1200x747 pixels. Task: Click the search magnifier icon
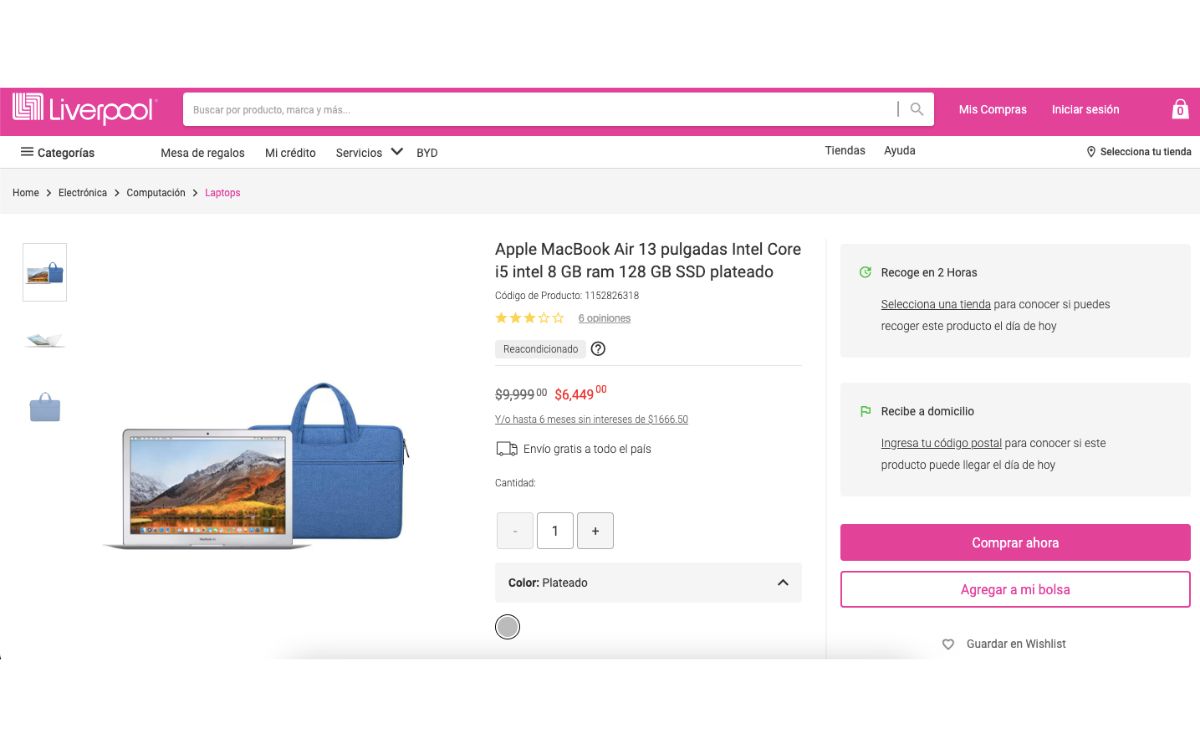(x=916, y=109)
